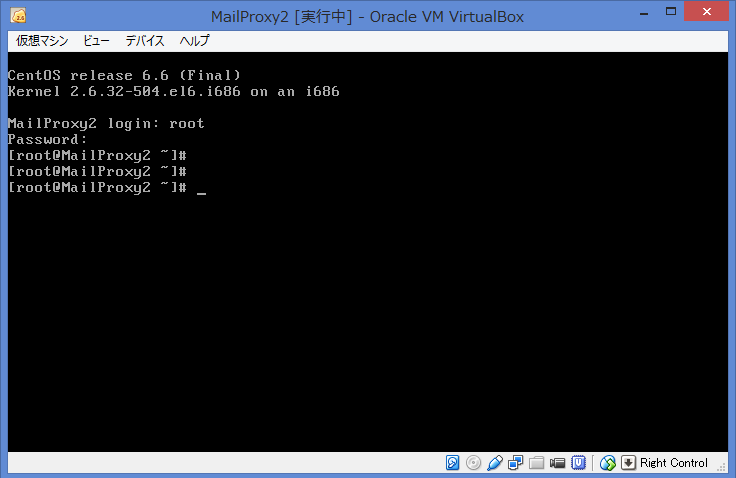Click the mouse integration status icon
The width and height of the screenshot is (736, 478).
click(x=607, y=463)
